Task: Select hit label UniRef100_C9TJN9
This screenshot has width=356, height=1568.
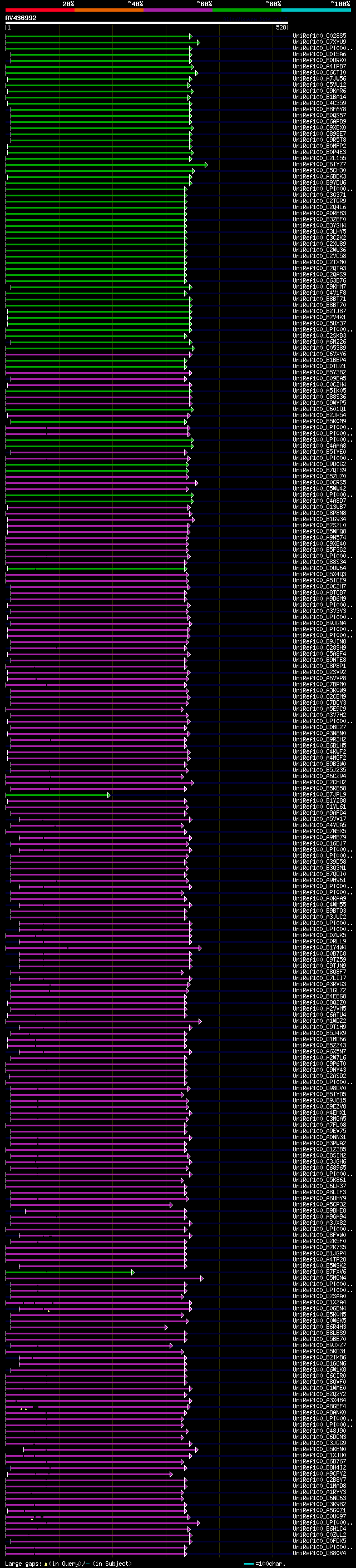Action: coord(319,966)
